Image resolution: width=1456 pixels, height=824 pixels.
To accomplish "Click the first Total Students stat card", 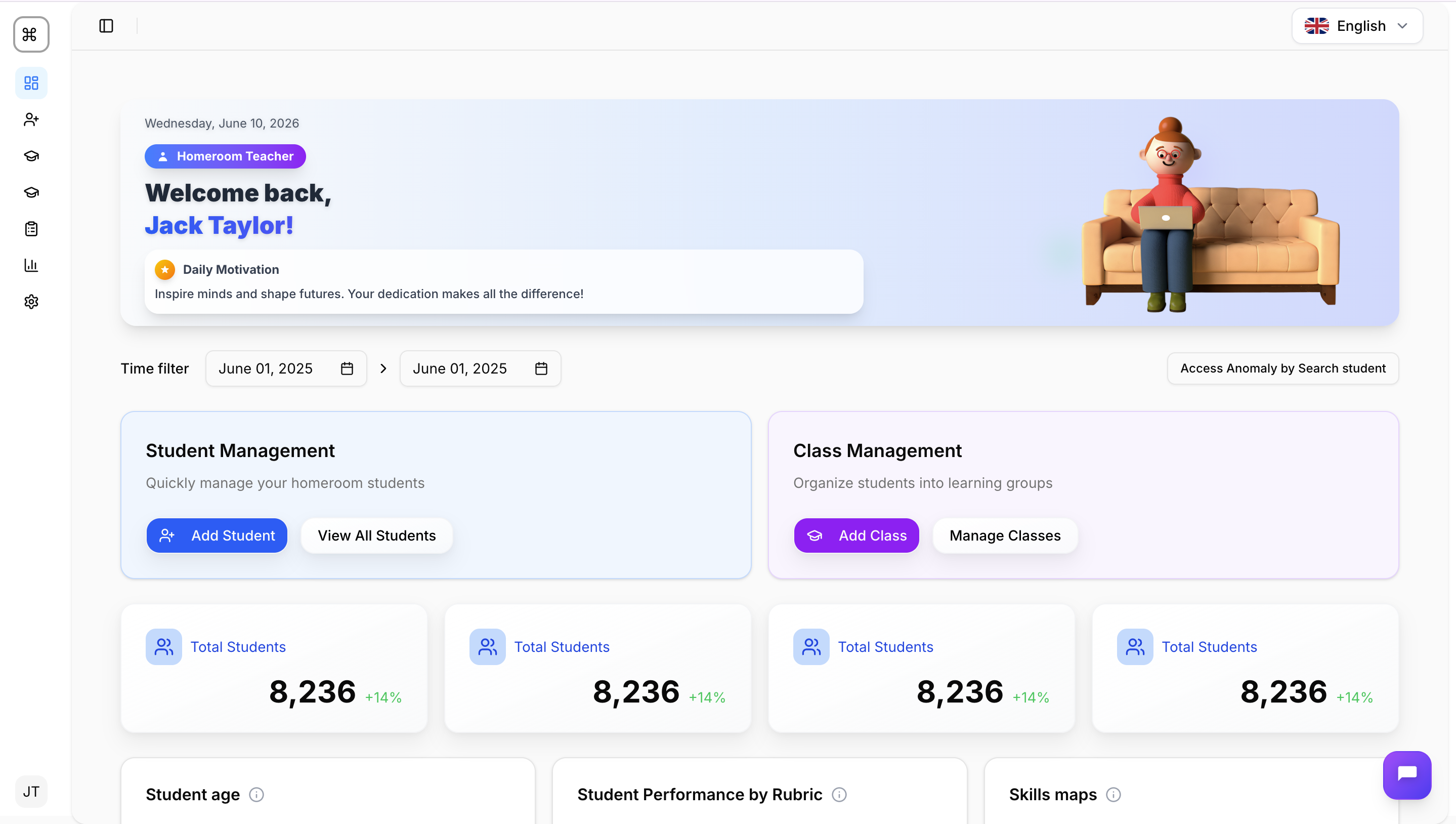I will pos(274,668).
